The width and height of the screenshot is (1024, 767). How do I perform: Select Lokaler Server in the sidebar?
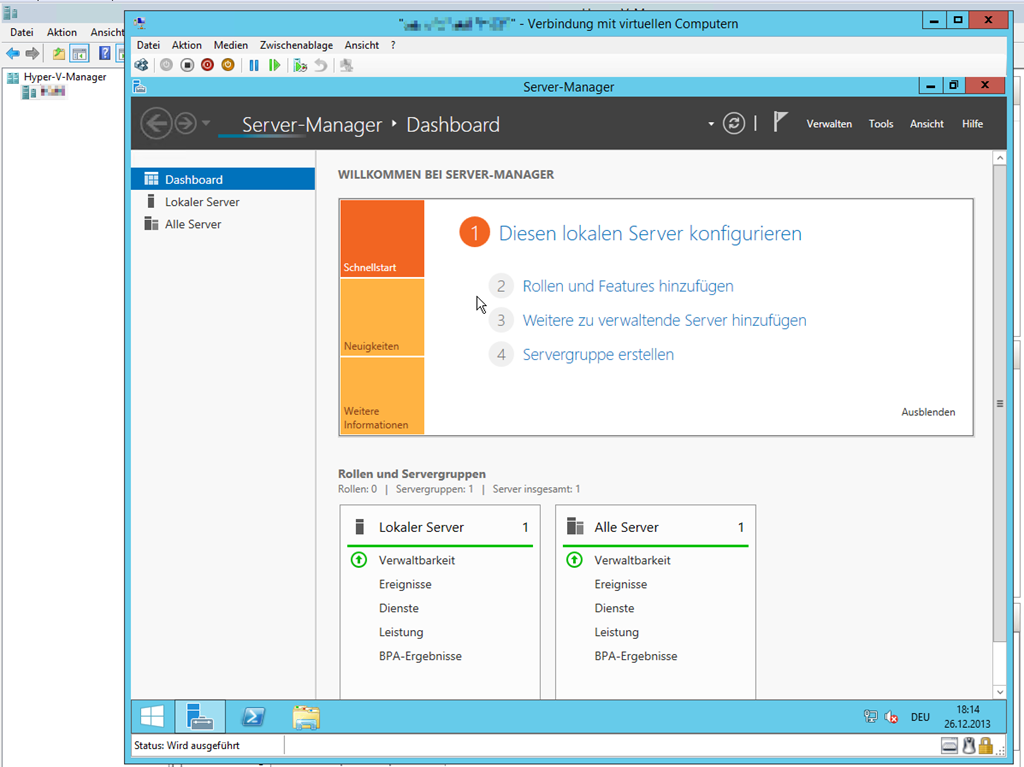(202, 202)
